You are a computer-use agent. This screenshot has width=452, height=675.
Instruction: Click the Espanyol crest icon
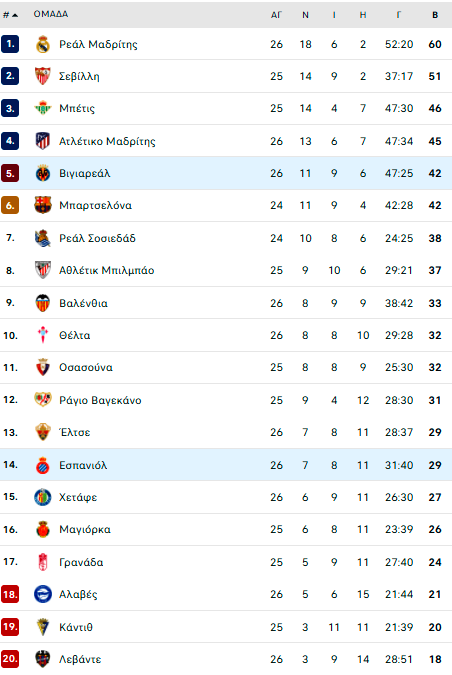point(43,465)
